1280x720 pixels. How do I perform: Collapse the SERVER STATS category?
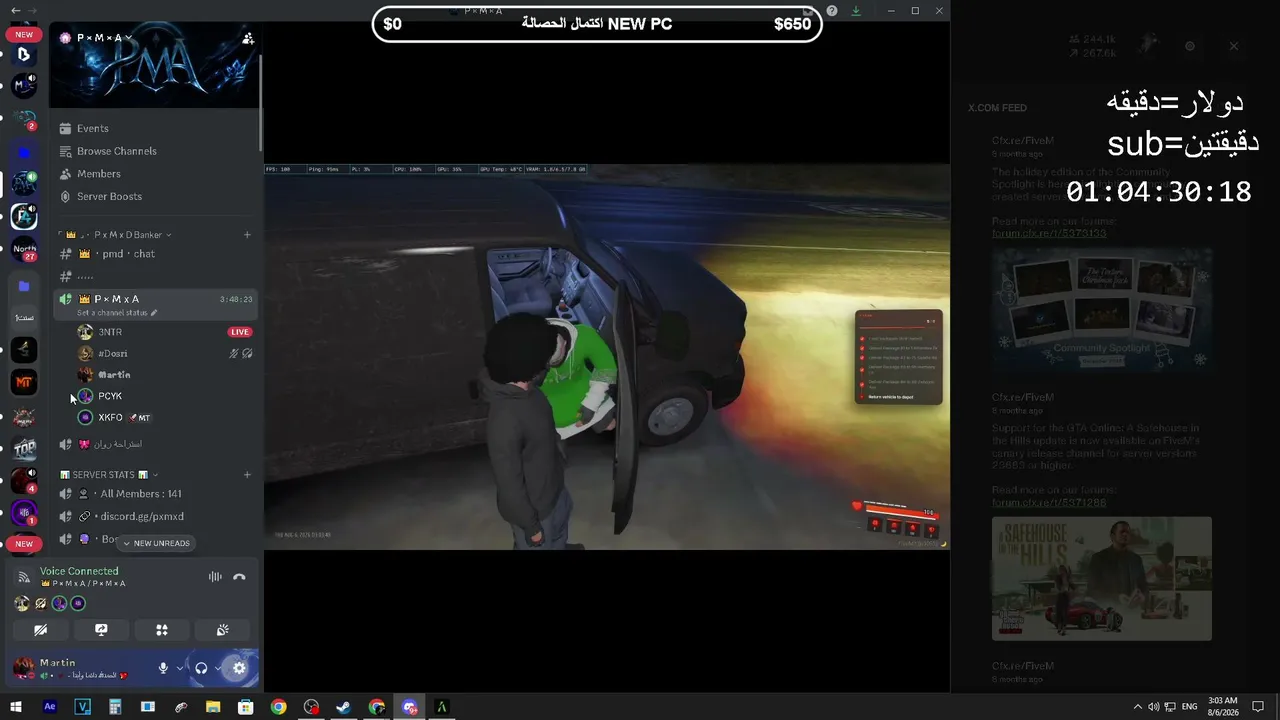[x=109, y=475]
